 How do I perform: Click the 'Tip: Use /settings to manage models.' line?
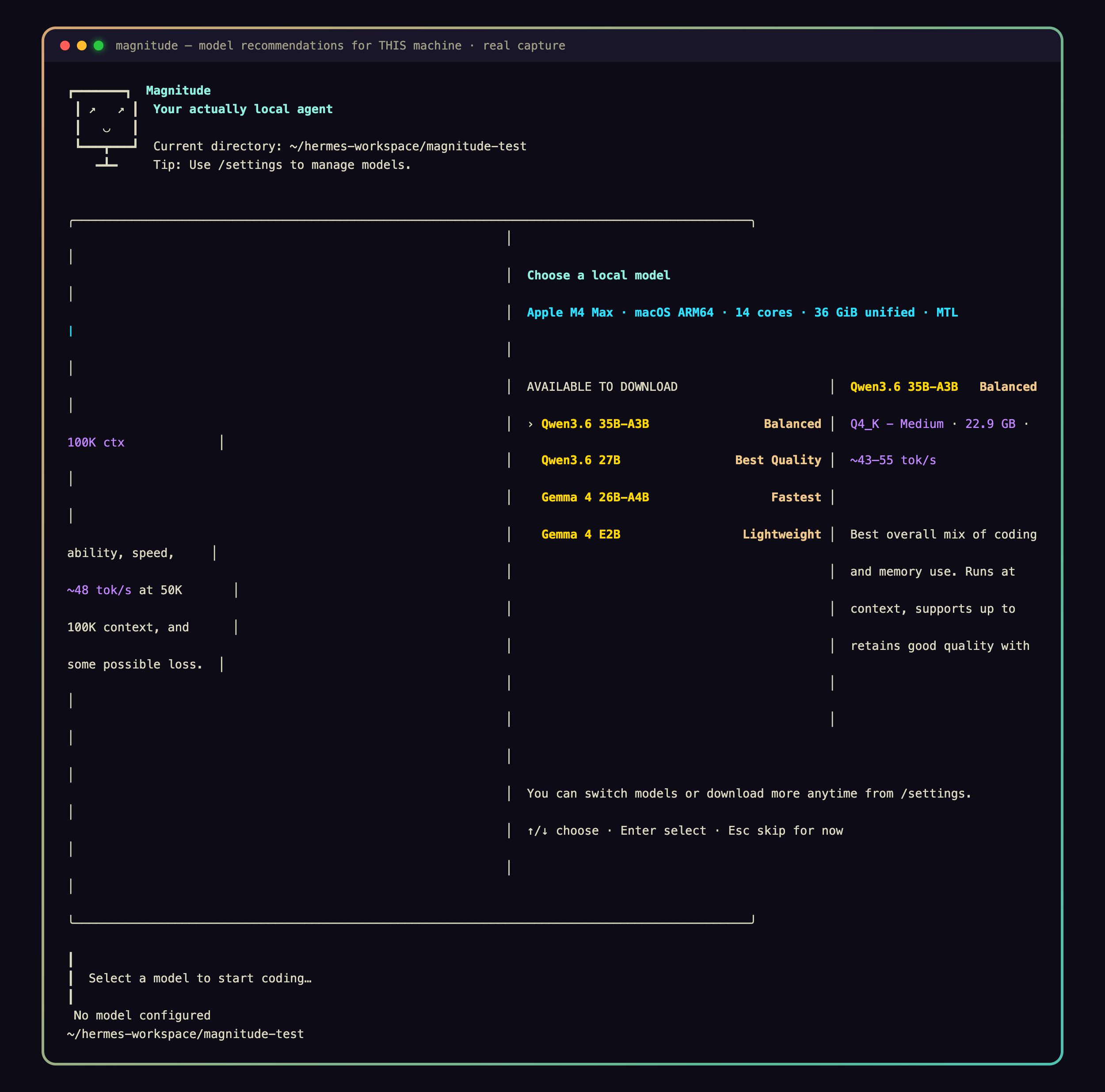pyautogui.click(x=282, y=165)
